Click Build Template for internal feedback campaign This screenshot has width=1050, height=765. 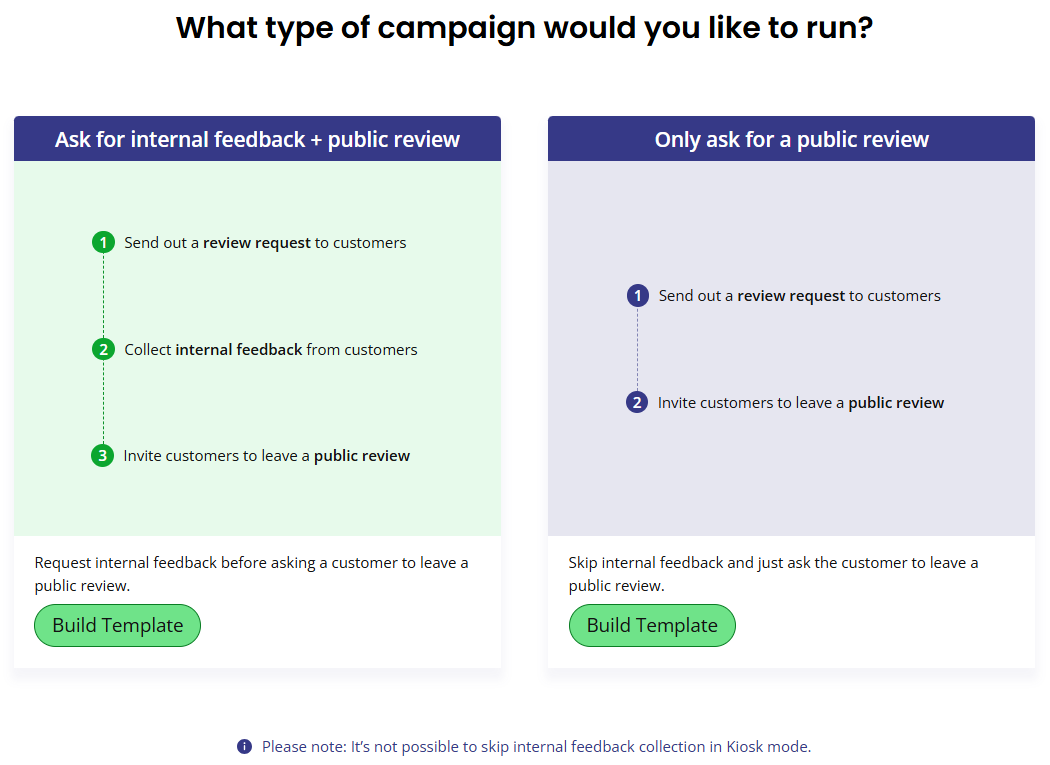[117, 625]
